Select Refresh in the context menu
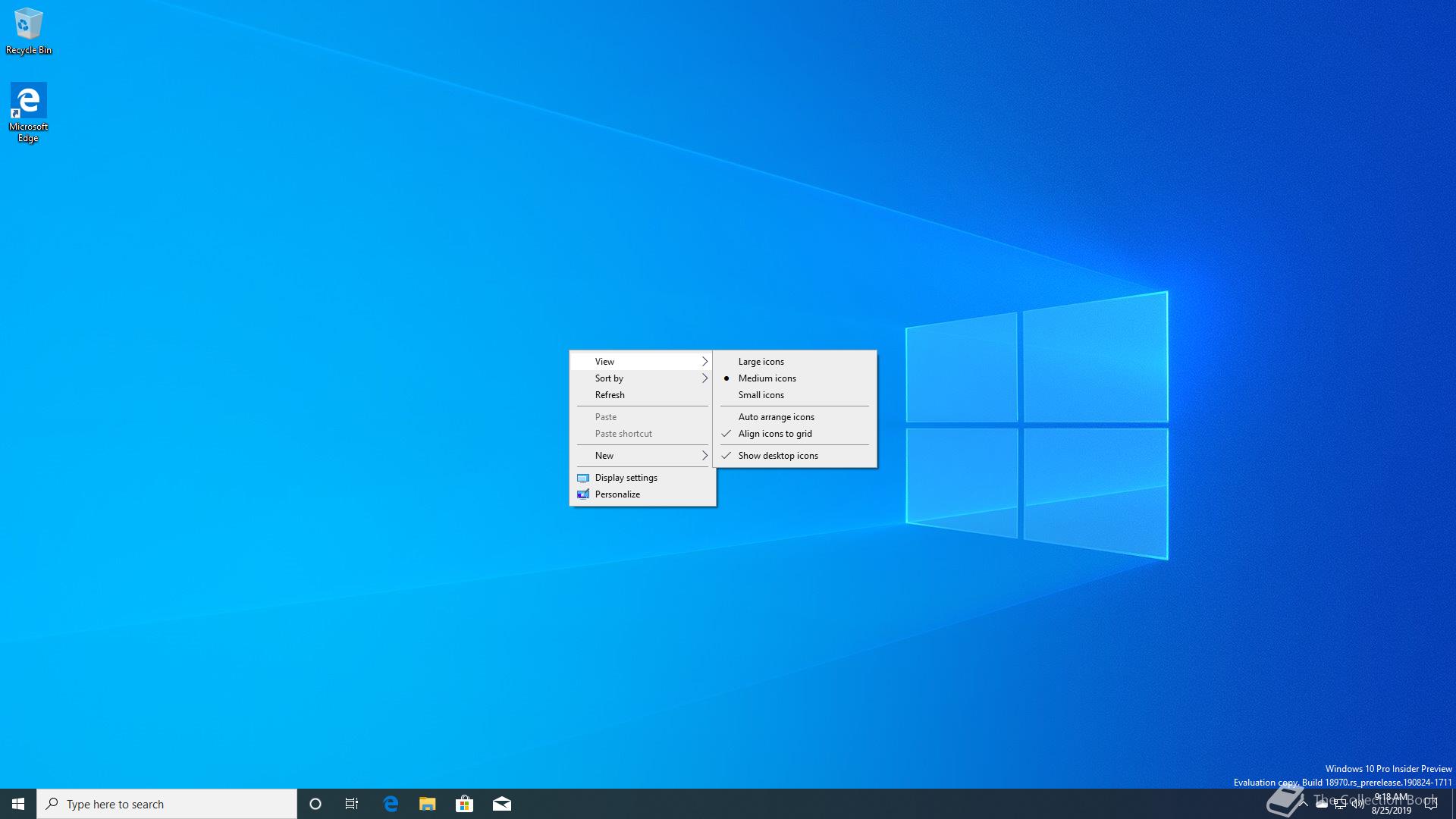This screenshot has width=1456, height=819. click(x=642, y=395)
